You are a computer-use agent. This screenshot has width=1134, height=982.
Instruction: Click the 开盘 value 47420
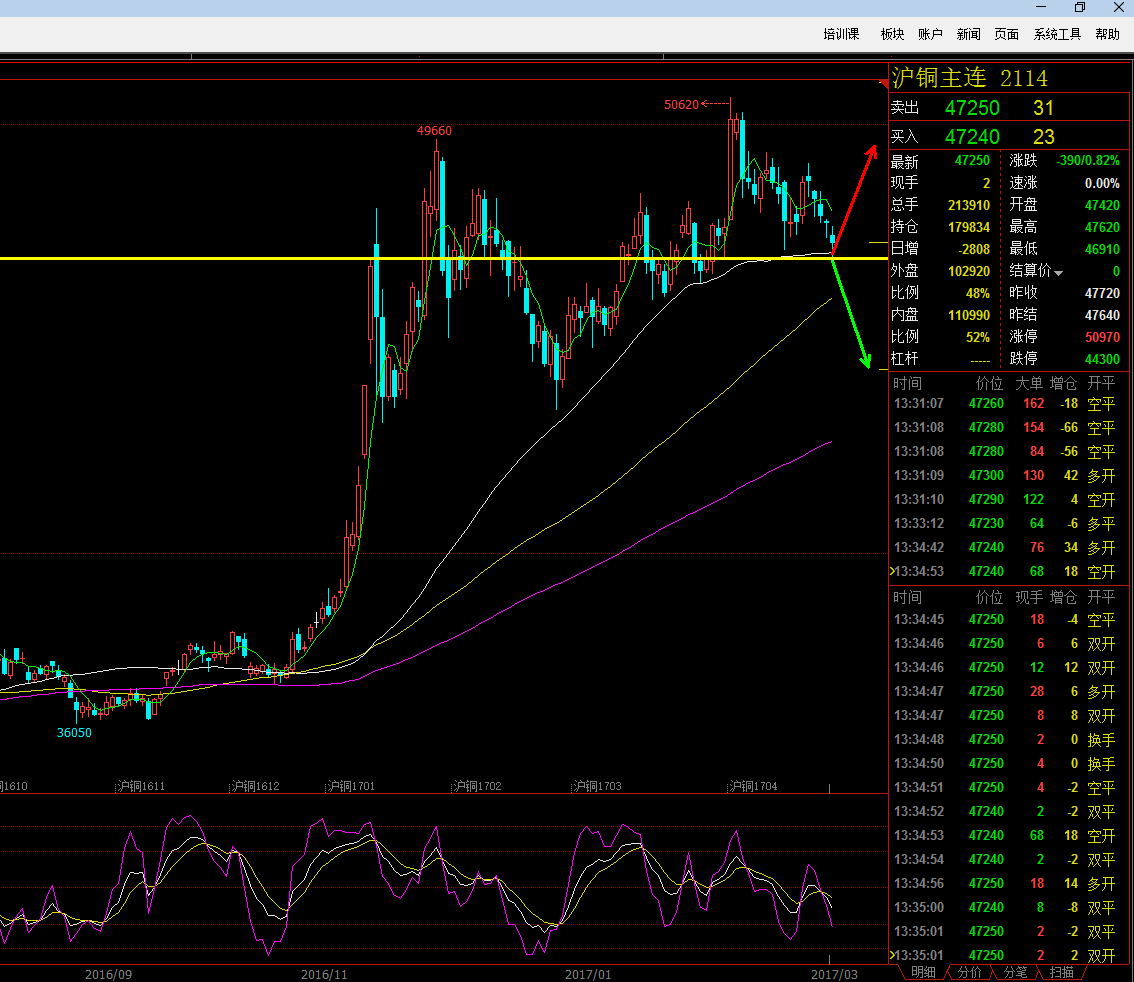1102,205
